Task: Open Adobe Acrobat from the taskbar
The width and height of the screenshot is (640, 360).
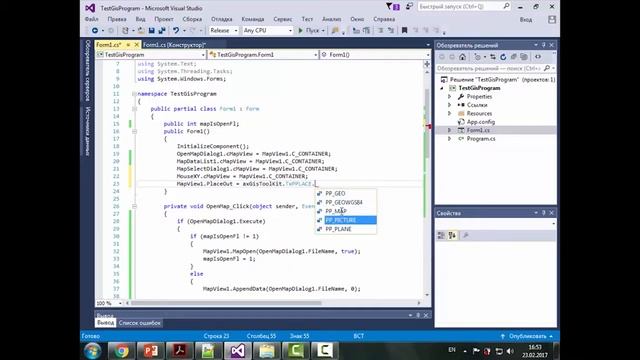Action: tap(180, 351)
